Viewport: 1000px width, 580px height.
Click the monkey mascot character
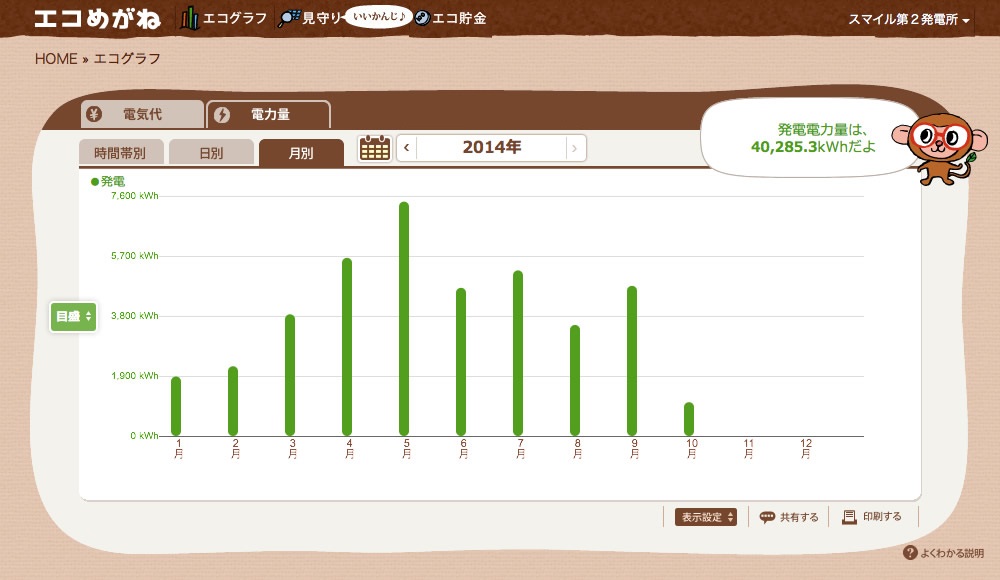941,148
